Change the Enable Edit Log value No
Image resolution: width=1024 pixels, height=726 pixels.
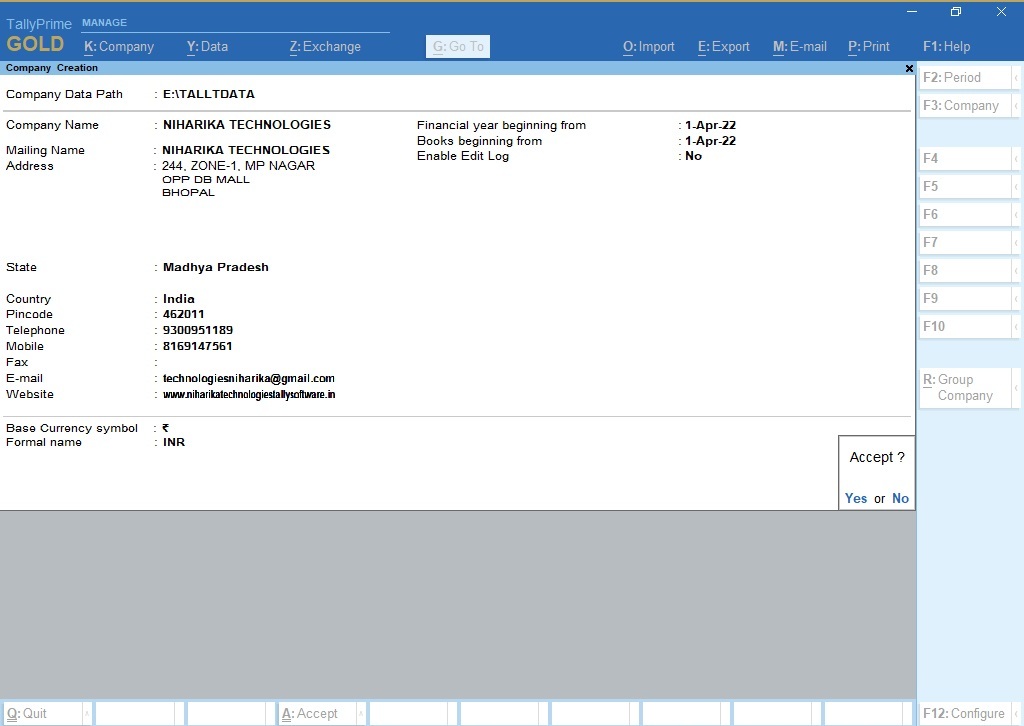point(694,156)
